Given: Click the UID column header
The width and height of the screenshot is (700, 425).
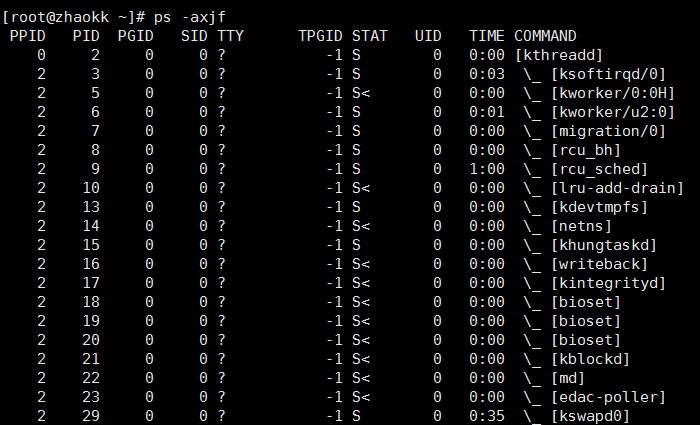Looking at the screenshot, I should [428, 36].
